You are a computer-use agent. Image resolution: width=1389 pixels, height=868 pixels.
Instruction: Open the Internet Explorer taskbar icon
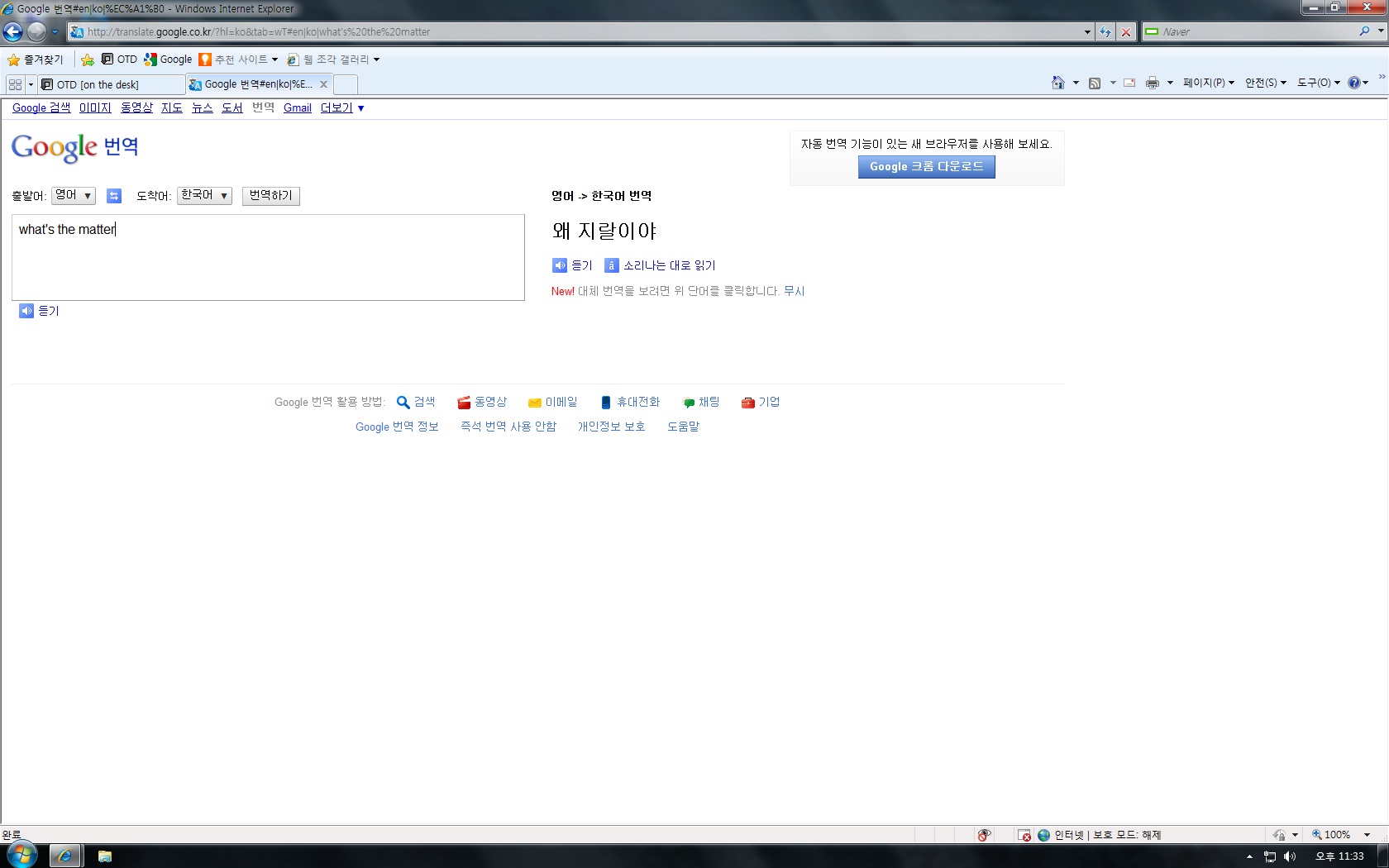(65, 856)
